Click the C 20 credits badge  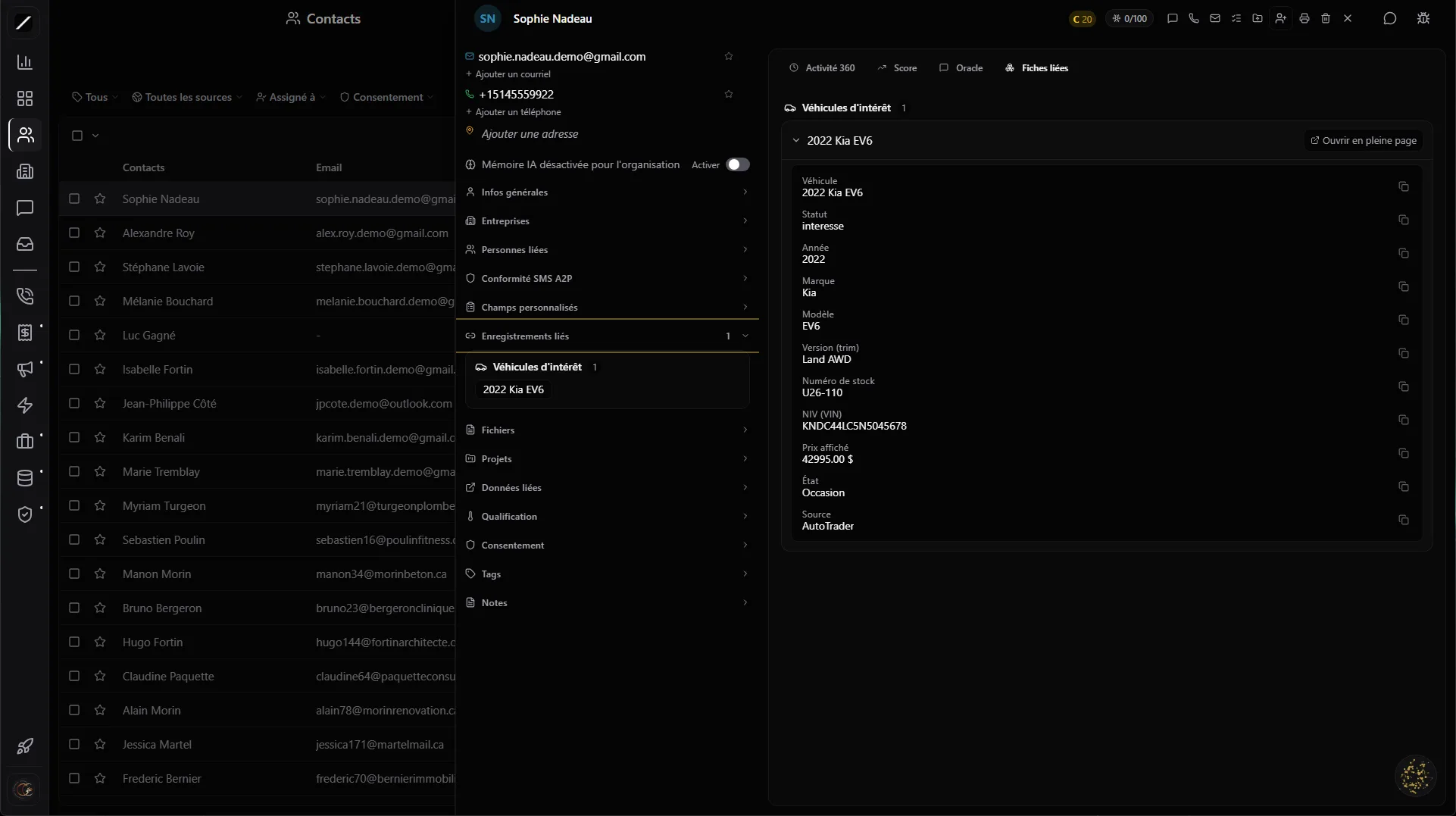pyautogui.click(x=1082, y=19)
